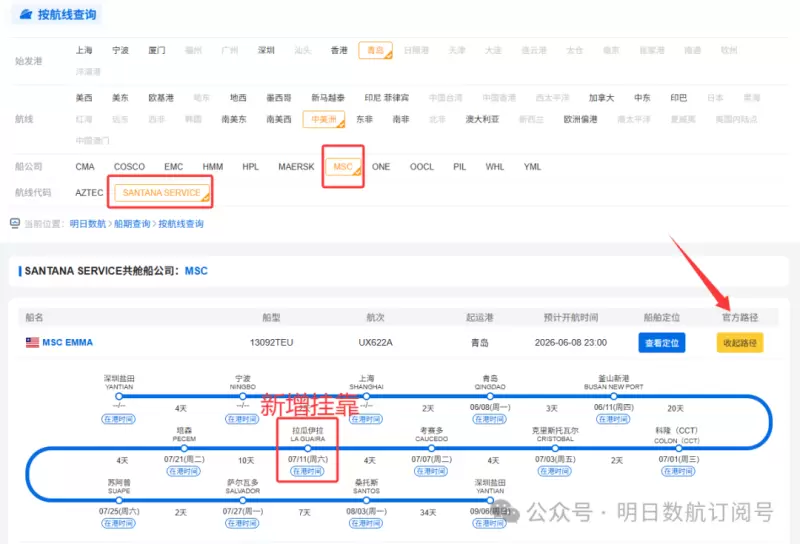This screenshot has width=800, height=544.
Task: Toggle the highlighted 中美洲 route
Action: [x=324, y=119]
